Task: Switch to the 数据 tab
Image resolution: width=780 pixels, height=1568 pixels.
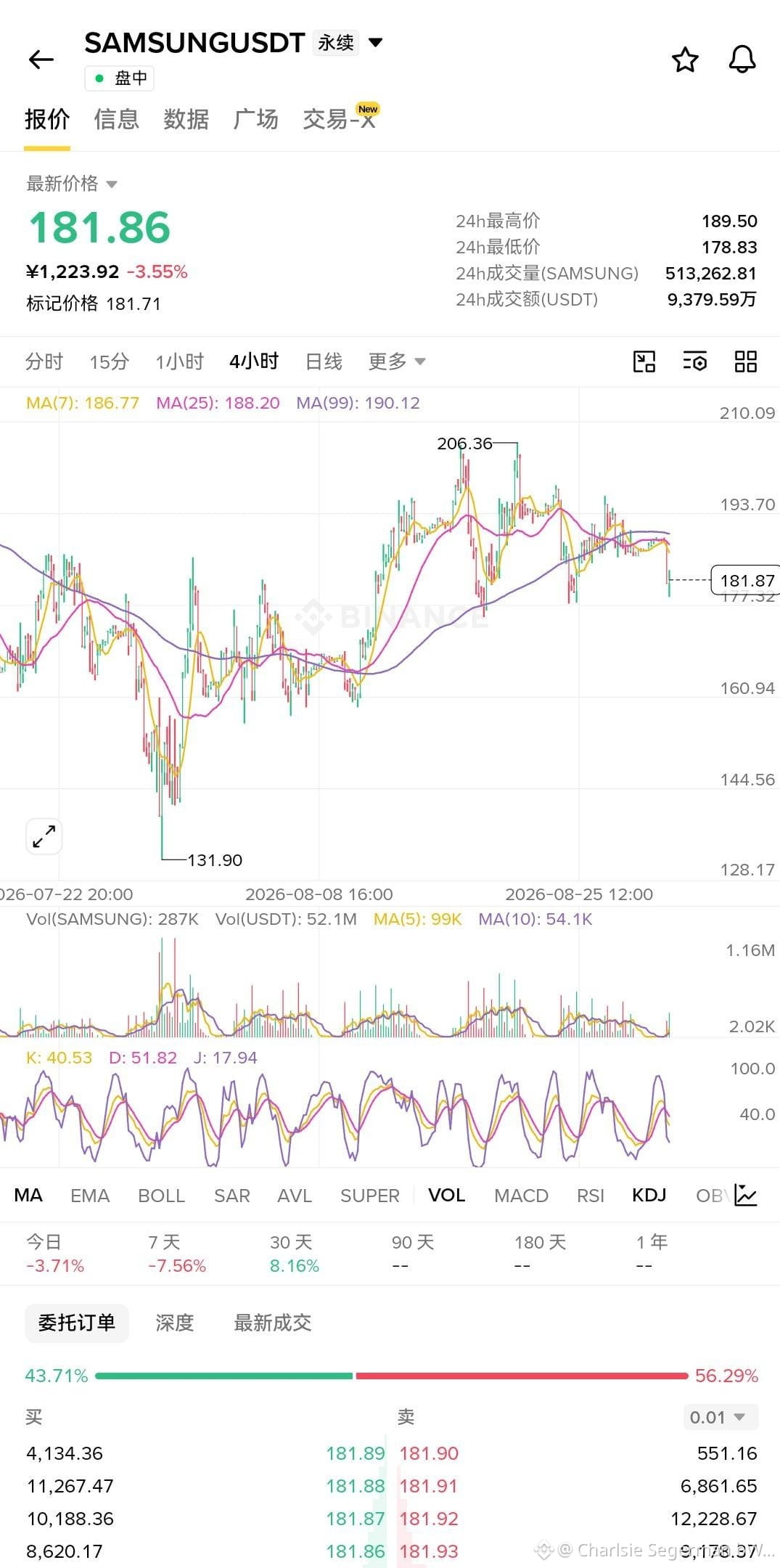Action: tap(186, 119)
